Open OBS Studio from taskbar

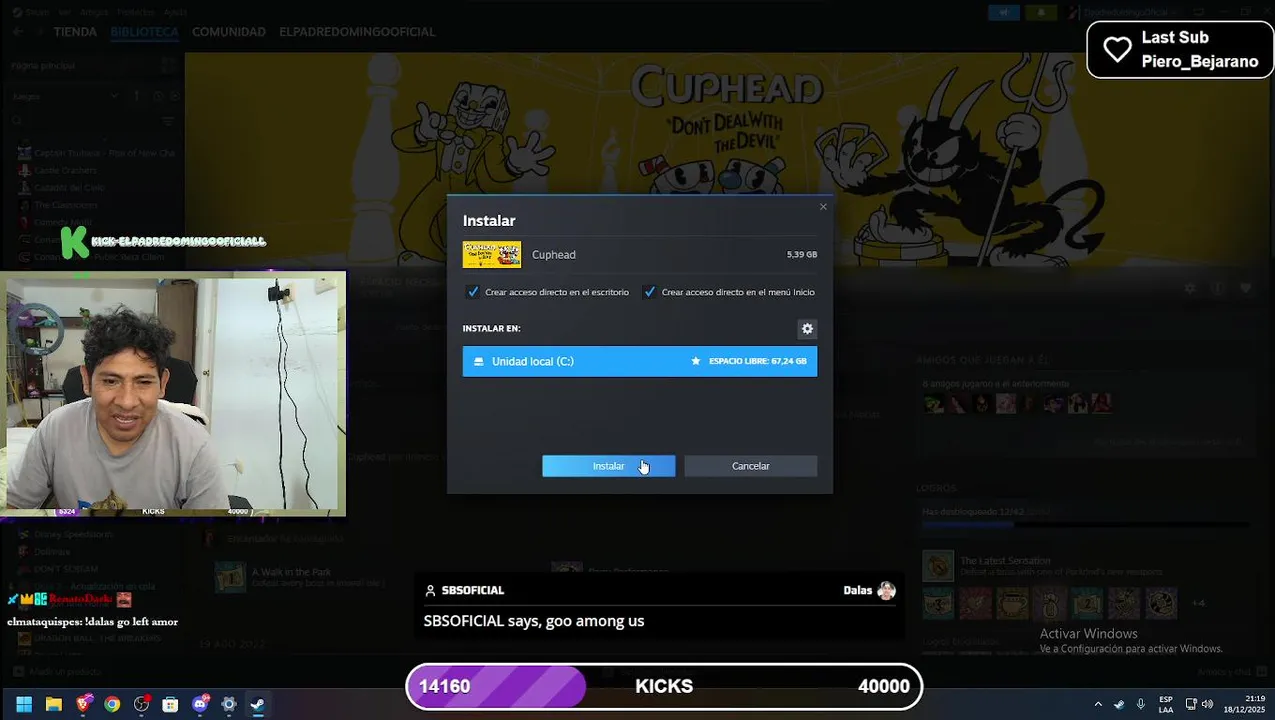click(141, 704)
